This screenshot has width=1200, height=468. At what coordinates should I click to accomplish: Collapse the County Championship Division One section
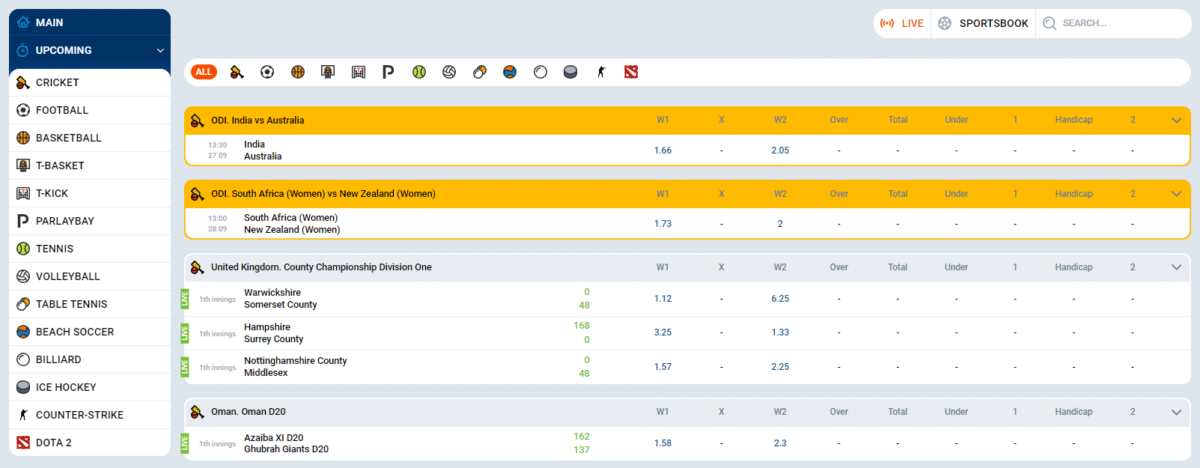[1176, 267]
